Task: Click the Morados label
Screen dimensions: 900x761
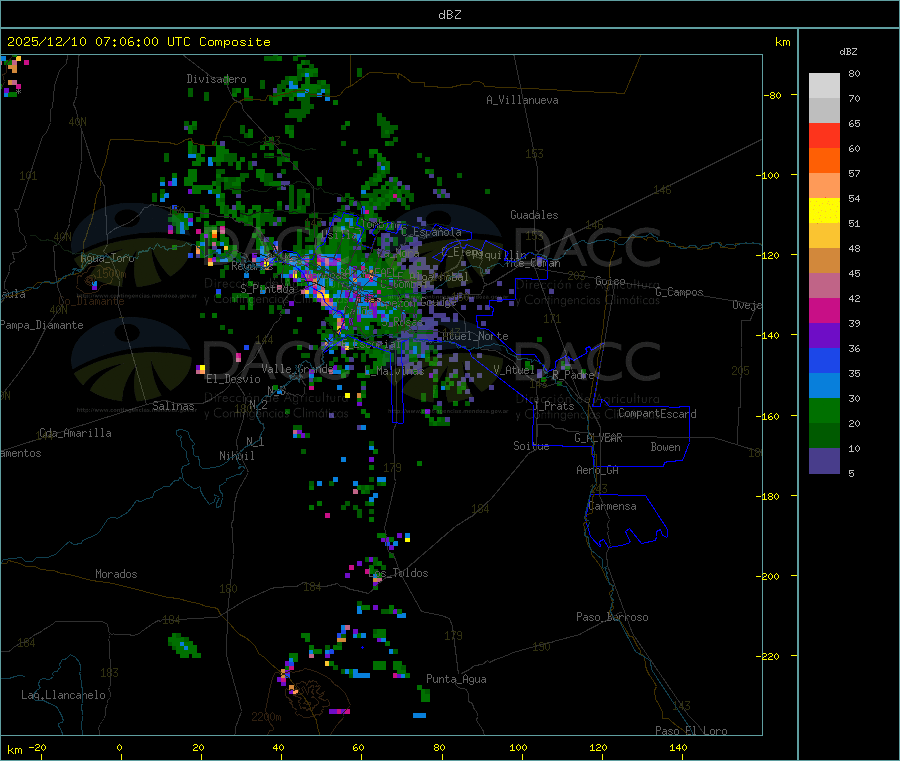Action: [116, 574]
